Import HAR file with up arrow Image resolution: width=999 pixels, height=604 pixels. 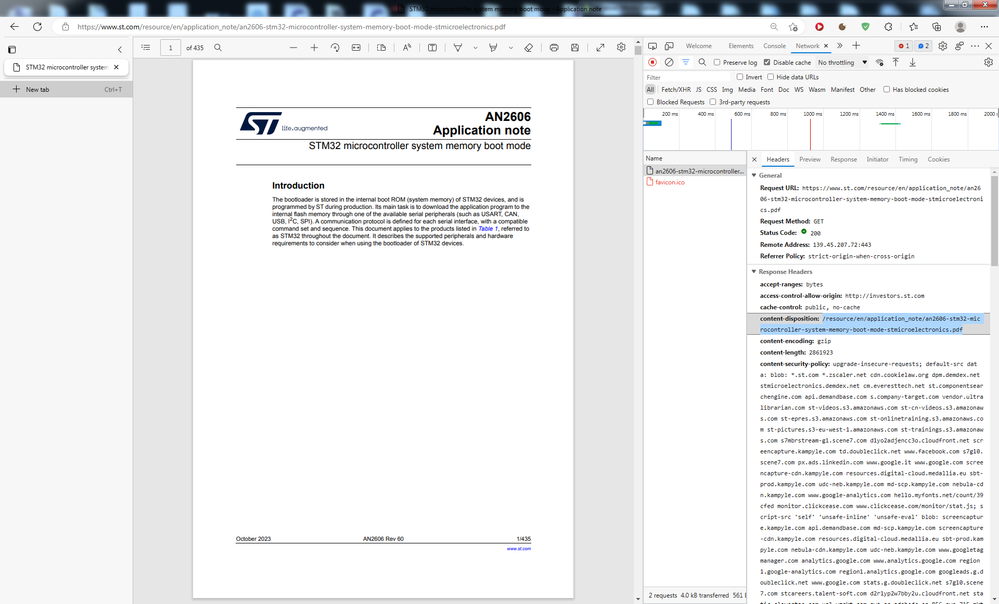[x=896, y=62]
